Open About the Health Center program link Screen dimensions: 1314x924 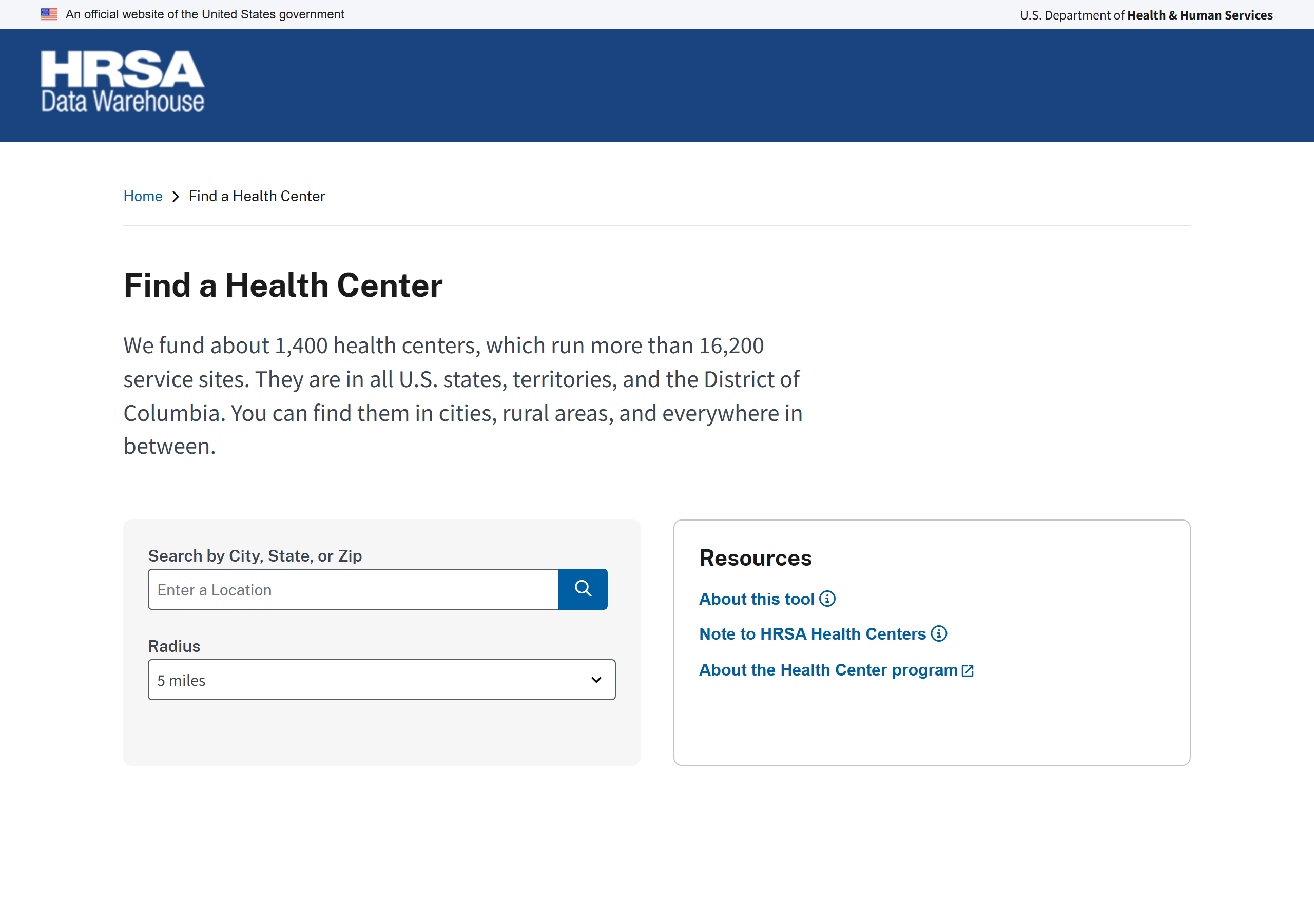pyautogui.click(x=828, y=670)
